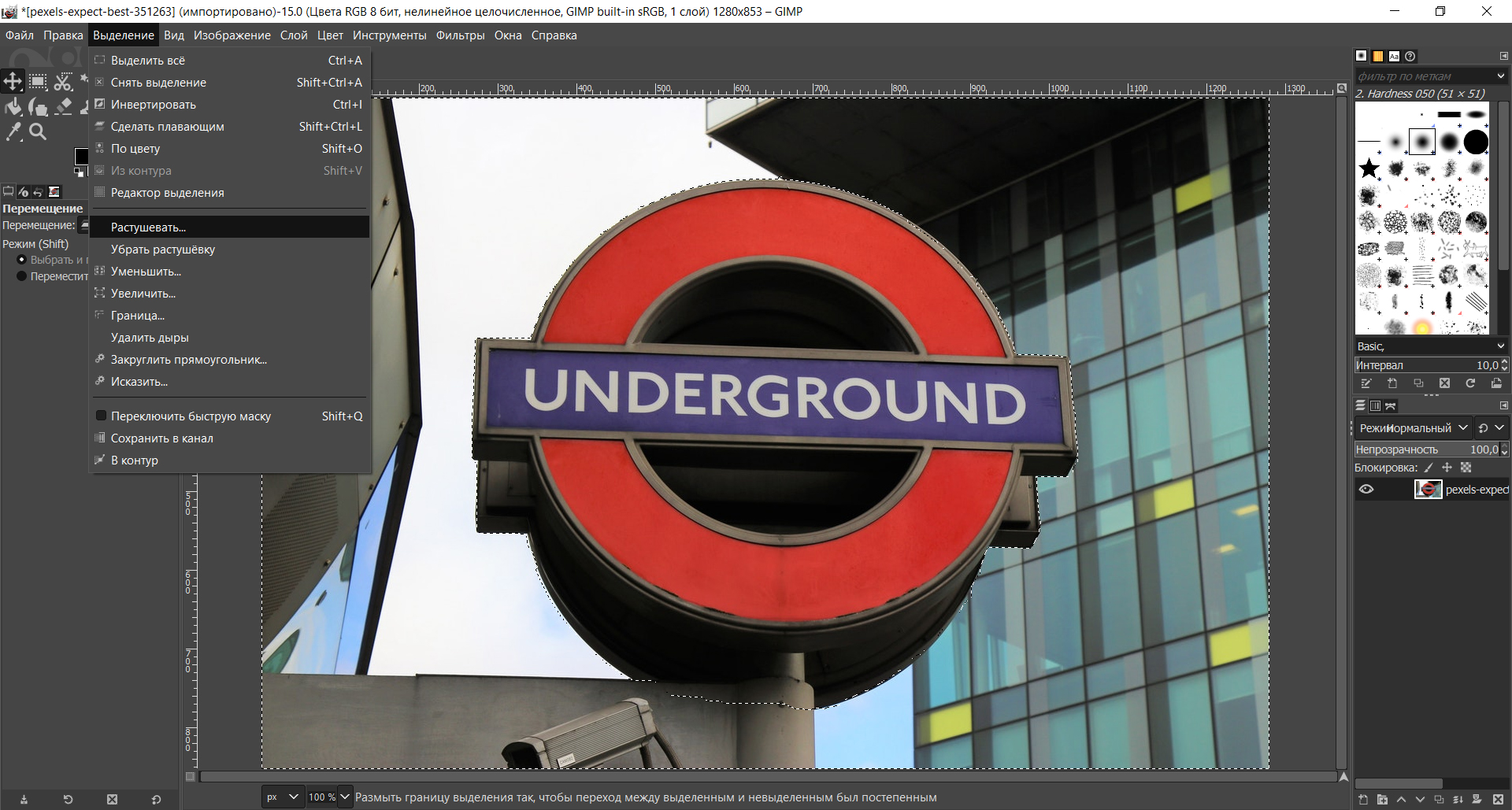
Task: Open the Изображение menu
Action: tap(232, 35)
